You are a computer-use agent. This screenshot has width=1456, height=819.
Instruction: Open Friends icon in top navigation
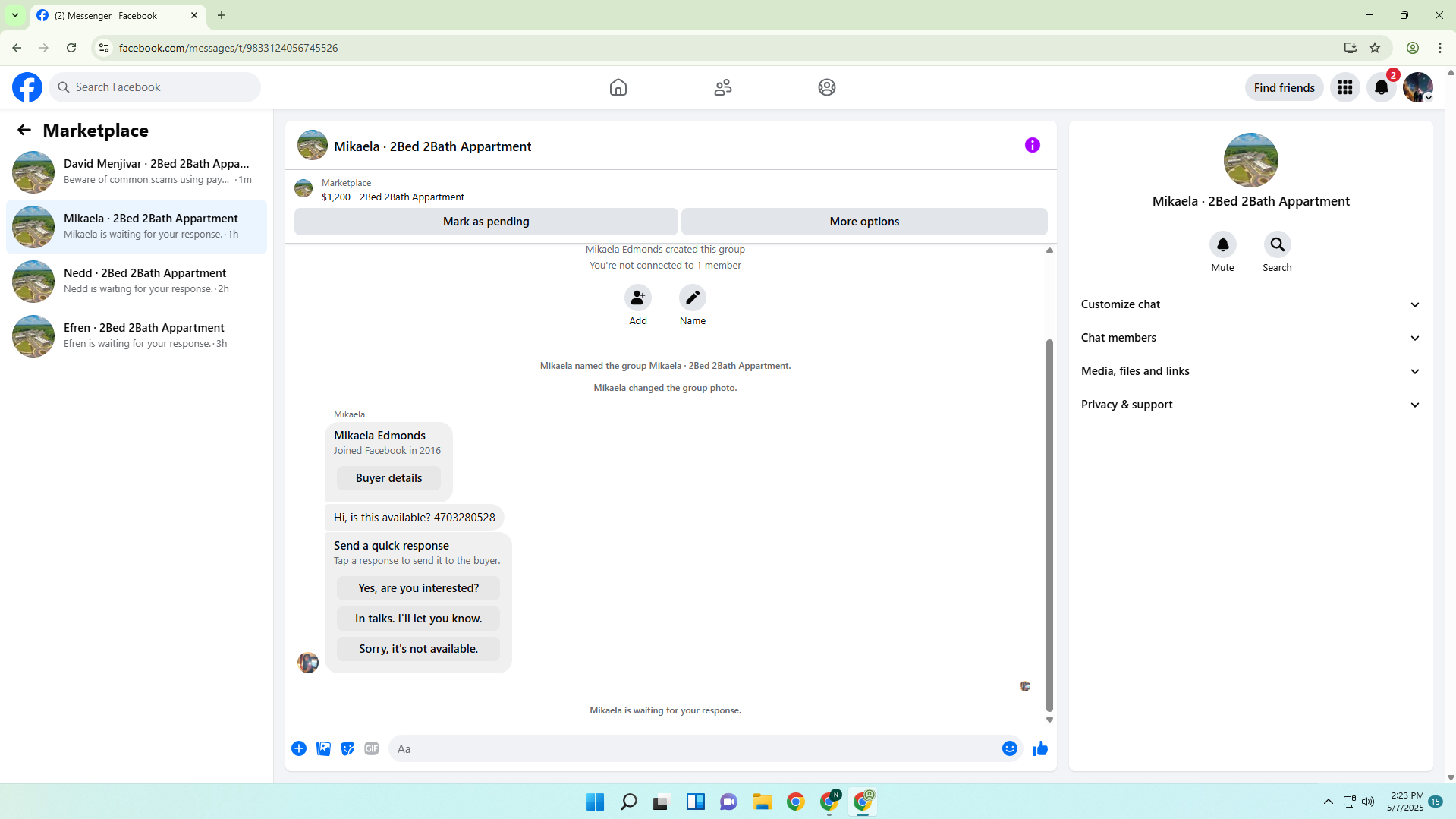point(723,87)
